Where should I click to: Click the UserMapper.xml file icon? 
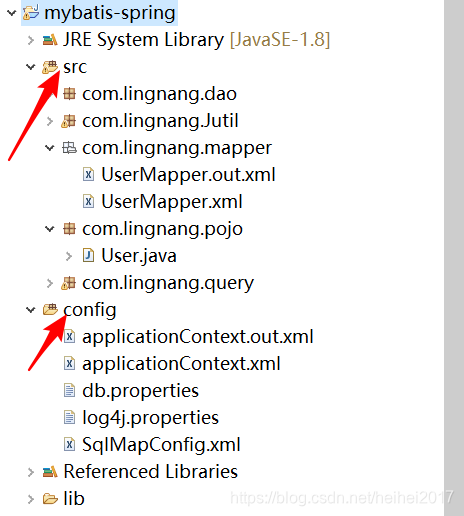88,202
